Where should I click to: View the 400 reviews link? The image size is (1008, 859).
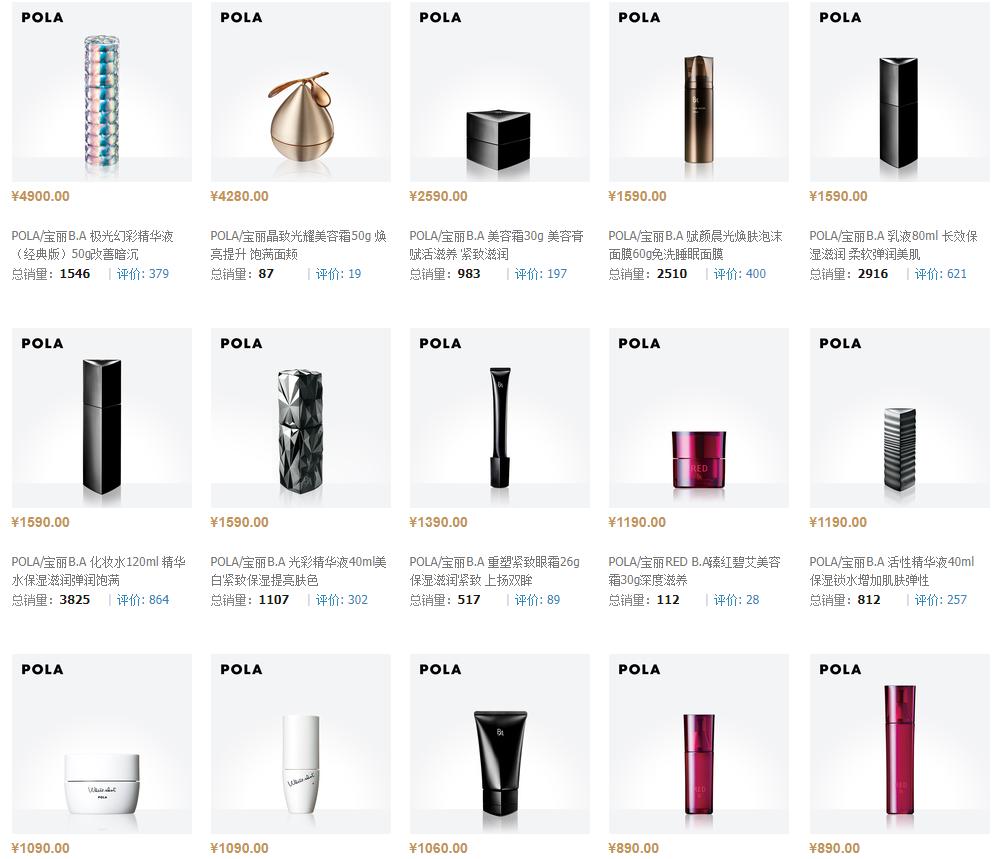(740, 273)
